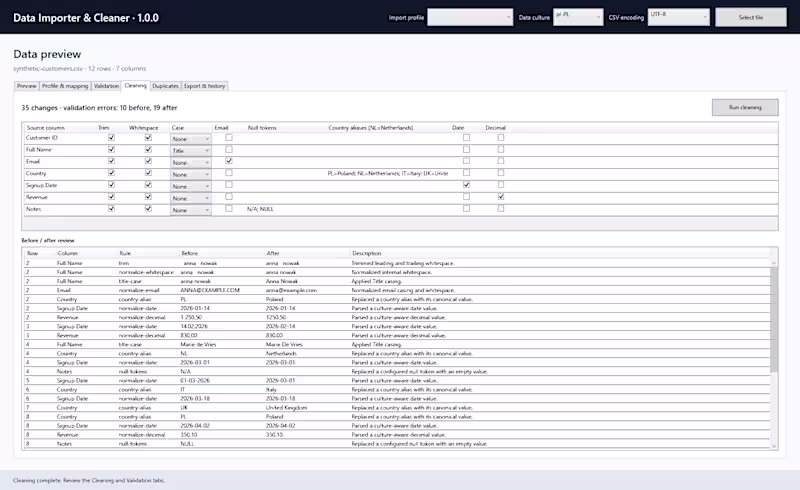Click the Source column header
Screen dimensions: 800x490
(45, 128)
